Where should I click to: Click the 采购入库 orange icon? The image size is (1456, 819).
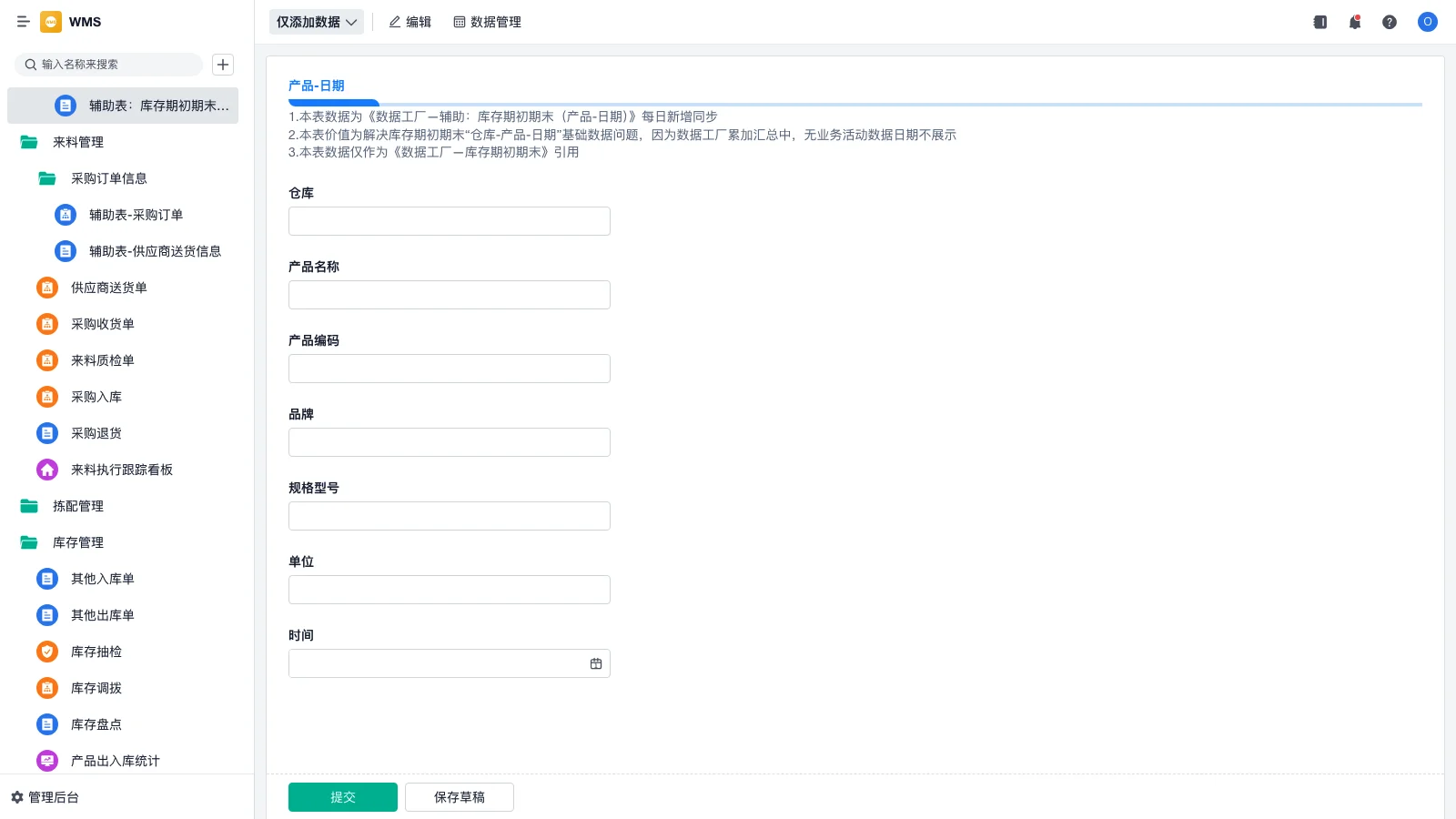tap(47, 397)
